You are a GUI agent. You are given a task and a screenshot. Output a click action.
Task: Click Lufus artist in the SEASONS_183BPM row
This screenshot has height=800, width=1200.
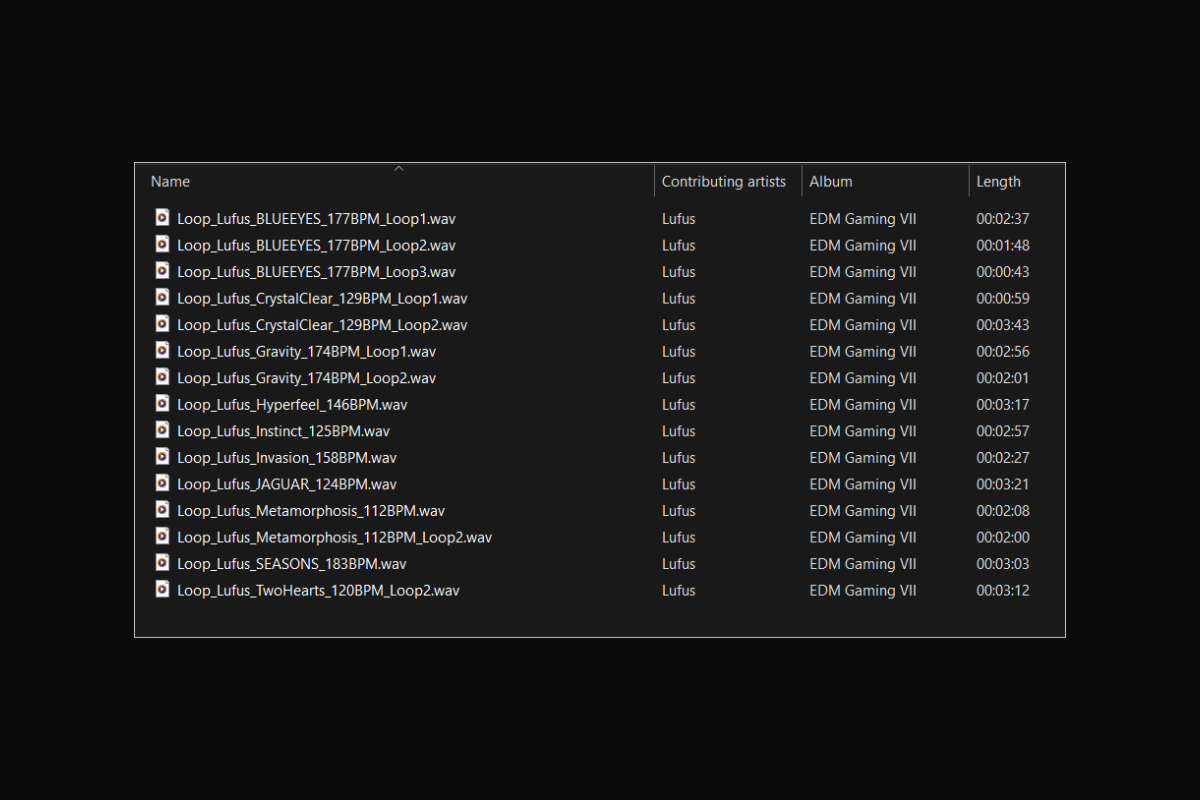[678, 564]
